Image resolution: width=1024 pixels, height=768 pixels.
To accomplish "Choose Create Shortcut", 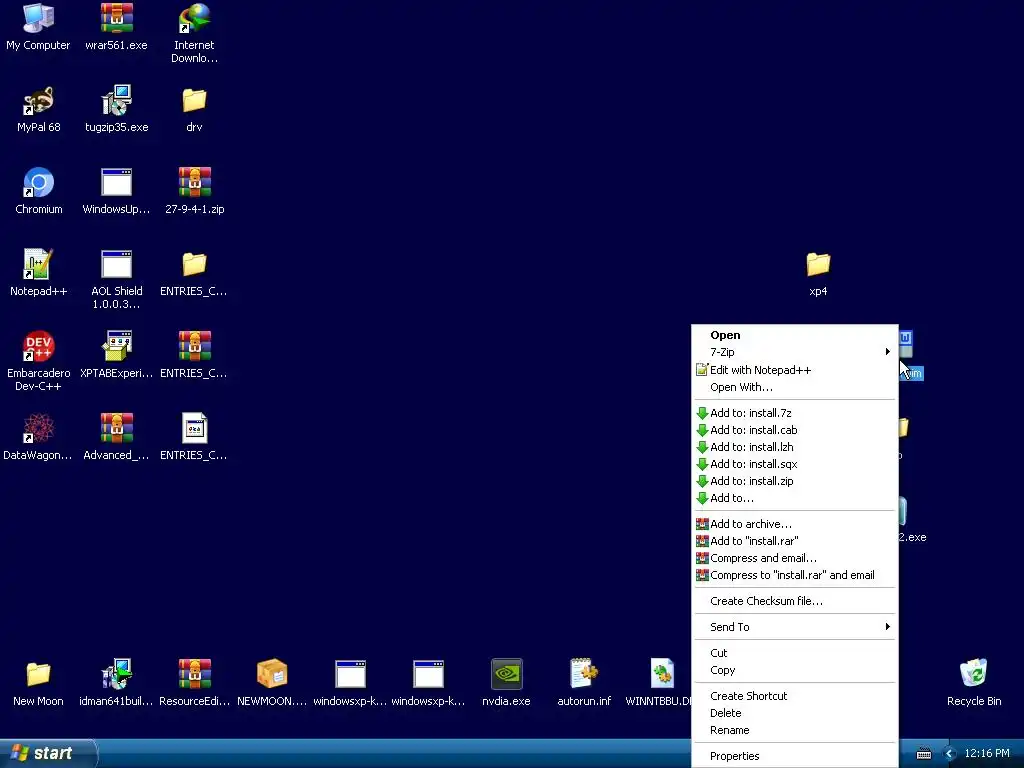I will pyautogui.click(x=795, y=696).
